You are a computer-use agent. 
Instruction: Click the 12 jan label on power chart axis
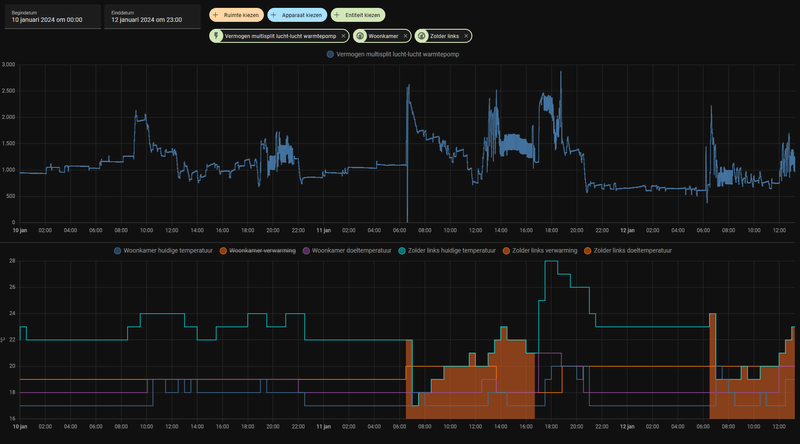click(x=627, y=231)
